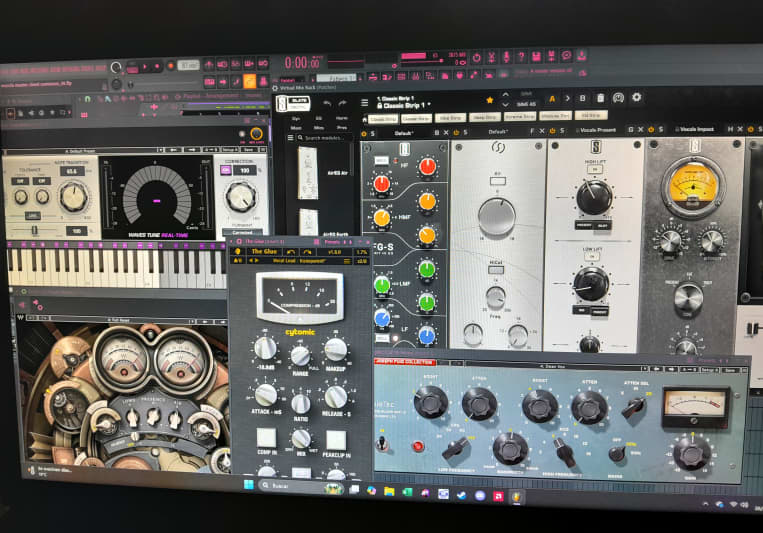Image resolution: width=763 pixels, height=533 pixels.
Task: Toggle the COMP IN button on The Glue
Action: [x=266, y=438]
